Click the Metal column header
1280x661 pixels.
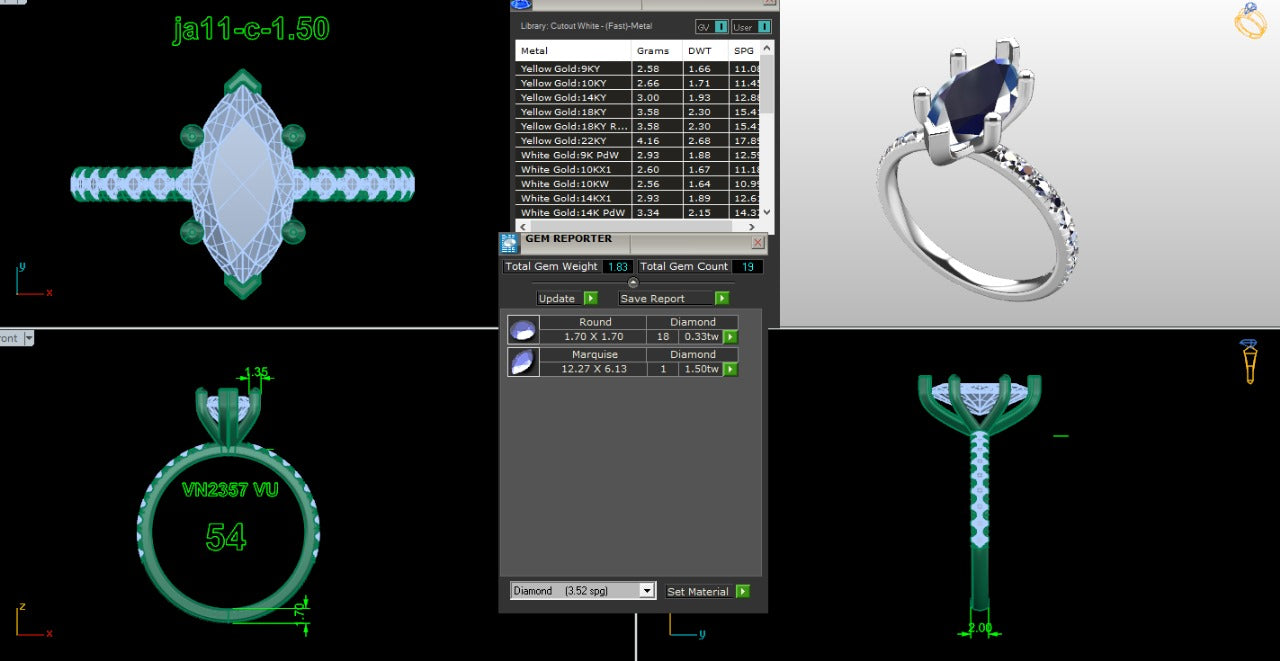[x=573, y=50]
